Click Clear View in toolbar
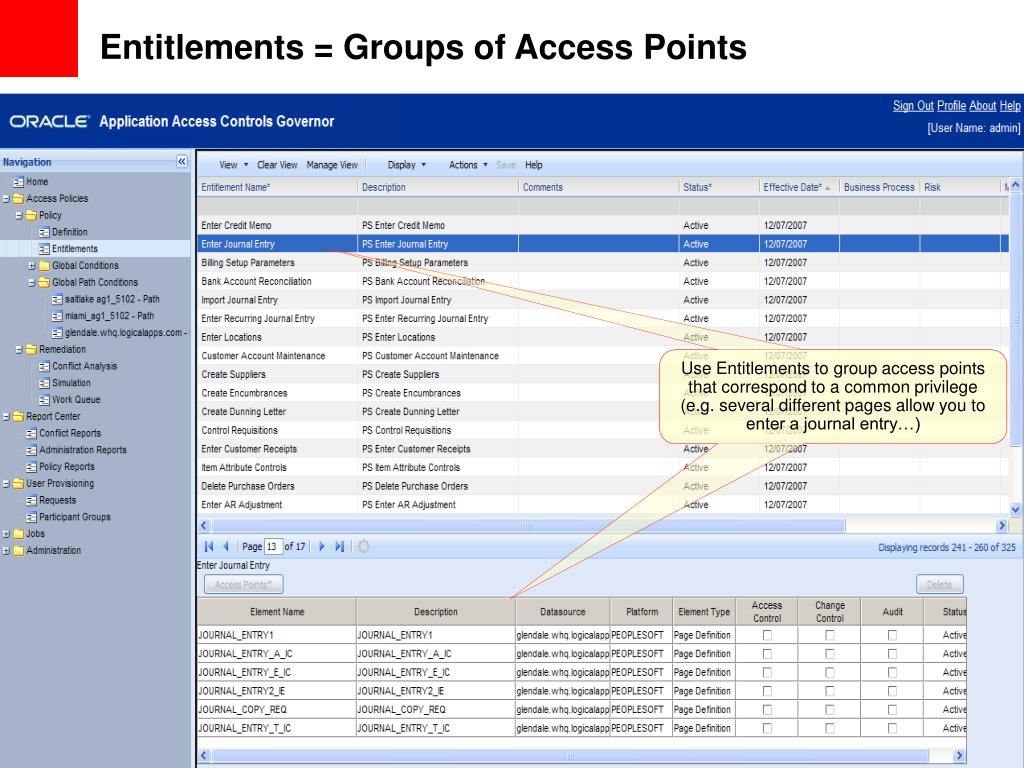 (277, 165)
